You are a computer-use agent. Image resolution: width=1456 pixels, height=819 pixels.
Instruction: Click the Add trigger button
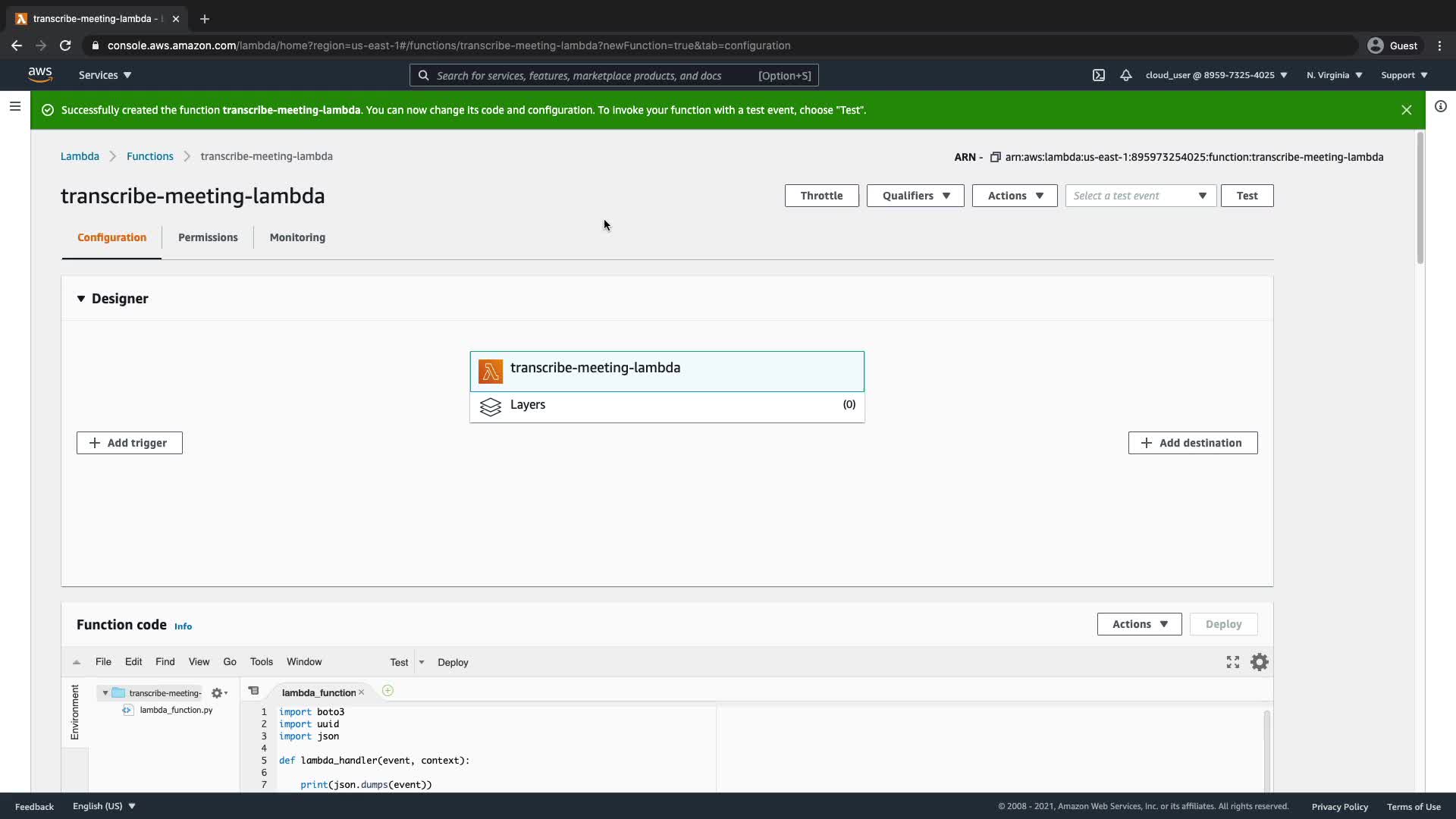pyautogui.click(x=129, y=443)
